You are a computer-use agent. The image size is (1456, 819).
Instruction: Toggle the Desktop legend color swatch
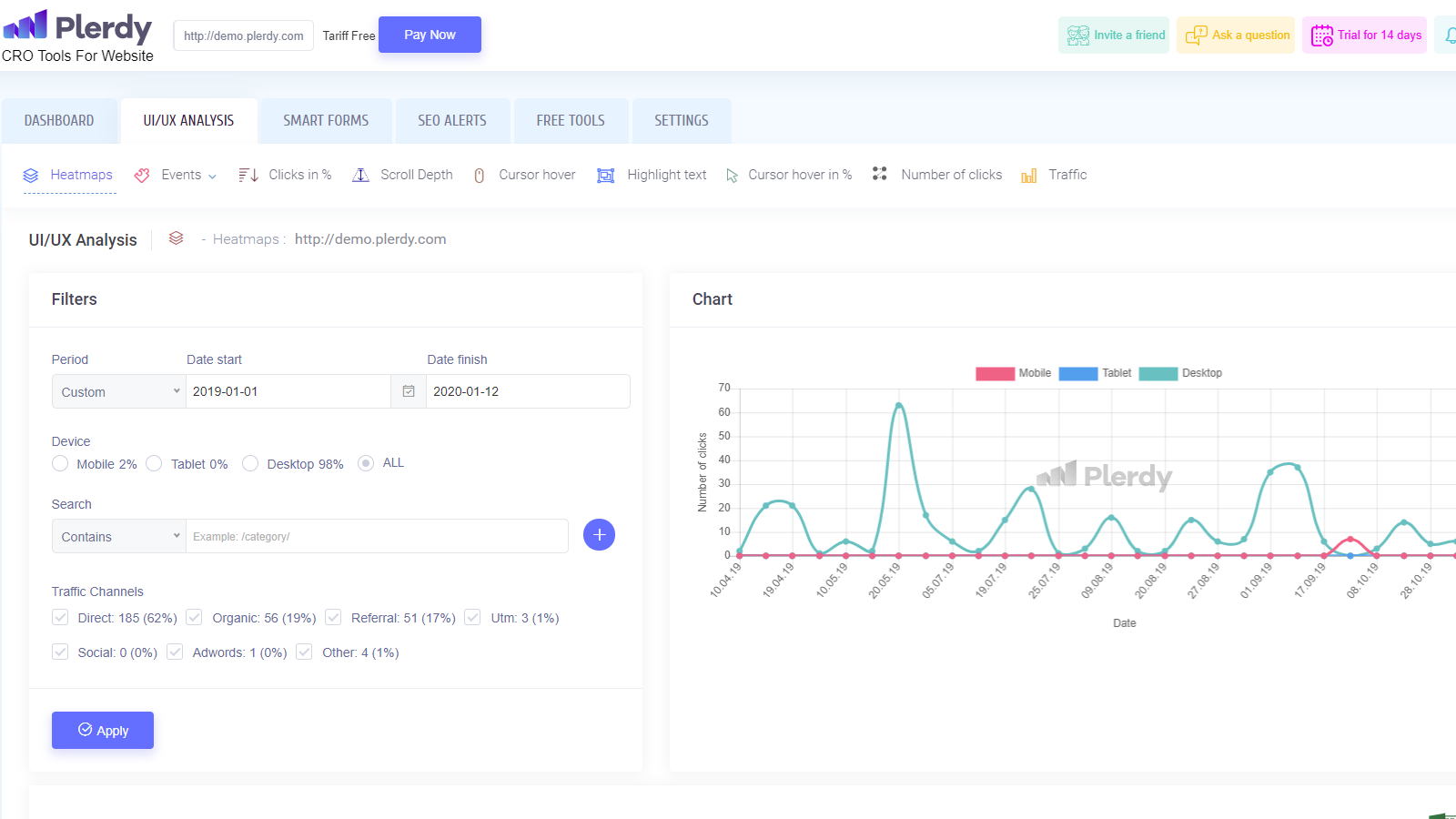tap(1158, 373)
